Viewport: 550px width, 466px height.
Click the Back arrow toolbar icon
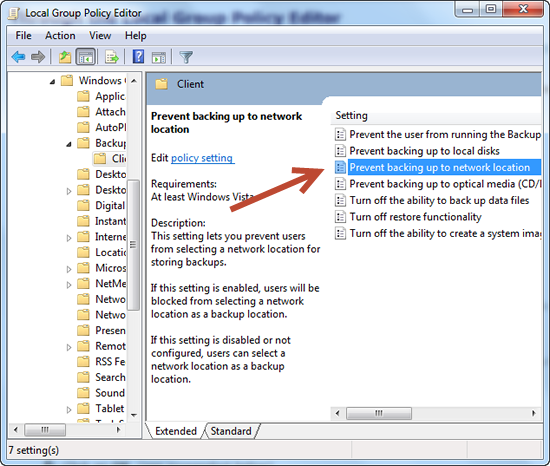(18, 56)
